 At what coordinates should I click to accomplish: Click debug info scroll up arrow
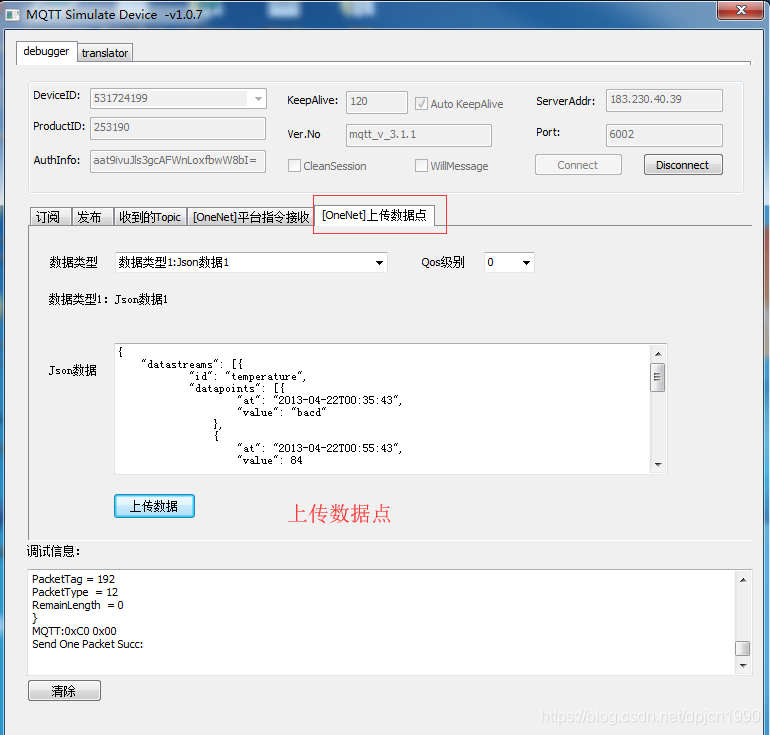[x=743, y=580]
